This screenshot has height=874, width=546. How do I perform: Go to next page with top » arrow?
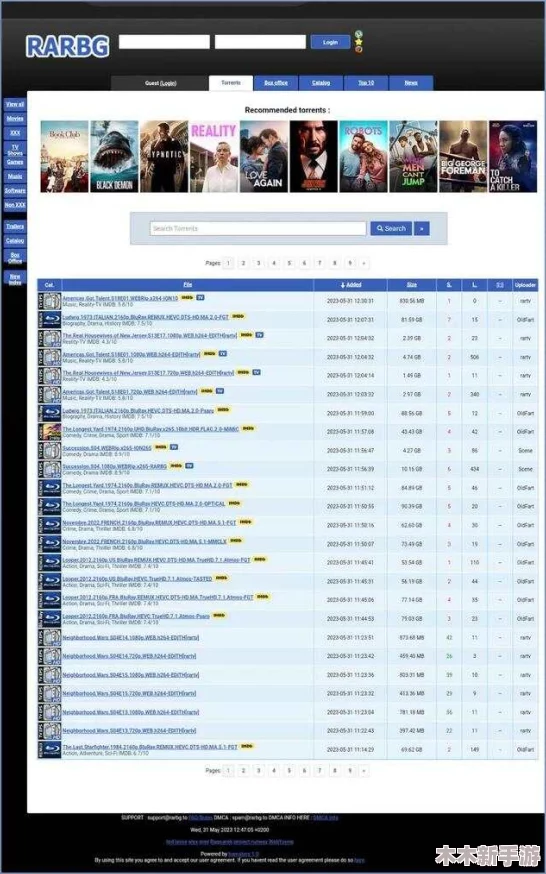point(364,263)
